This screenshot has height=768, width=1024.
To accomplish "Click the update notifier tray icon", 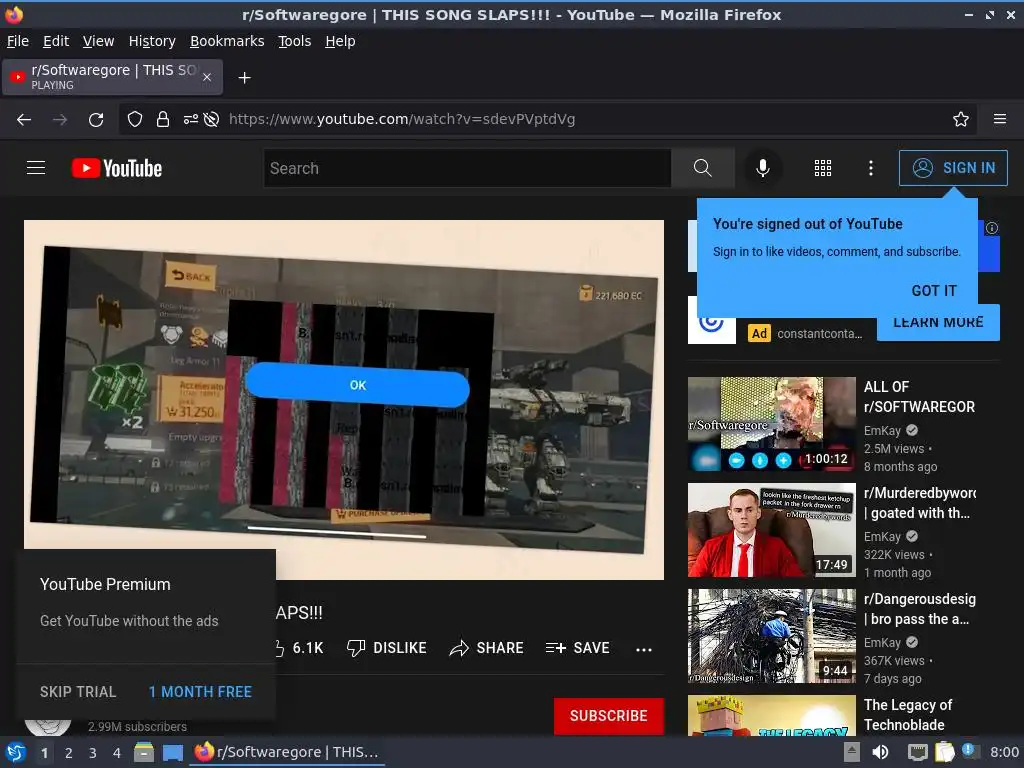I will click(970, 751).
